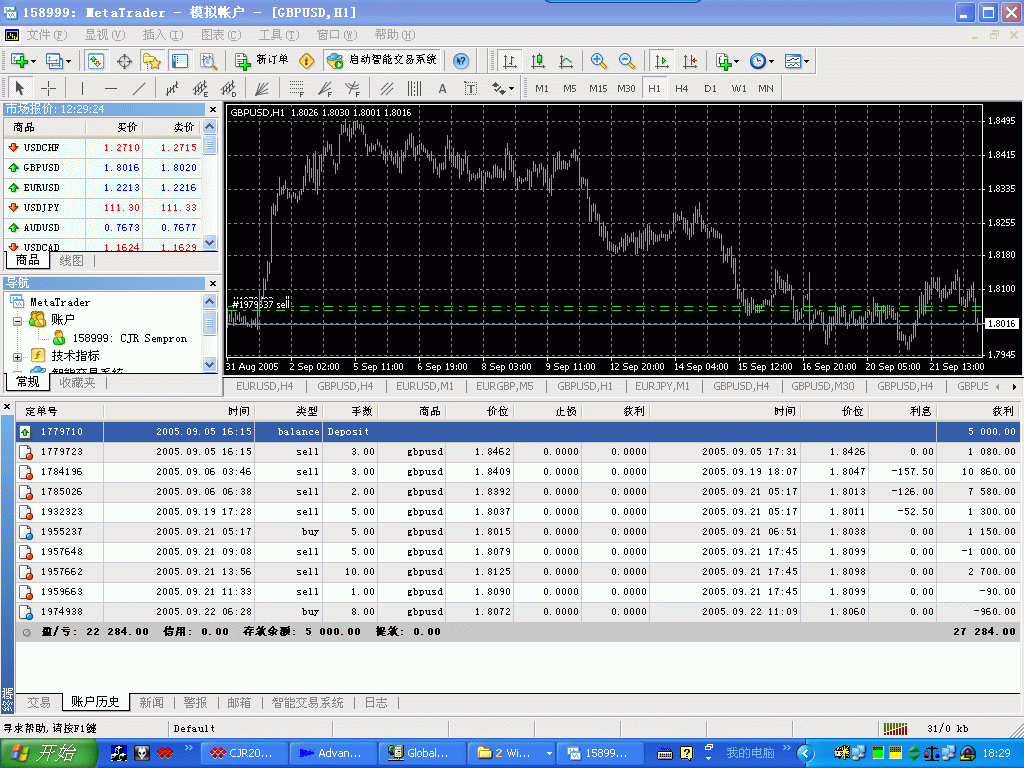Select the text label 'A' tool

click(442, 88)
